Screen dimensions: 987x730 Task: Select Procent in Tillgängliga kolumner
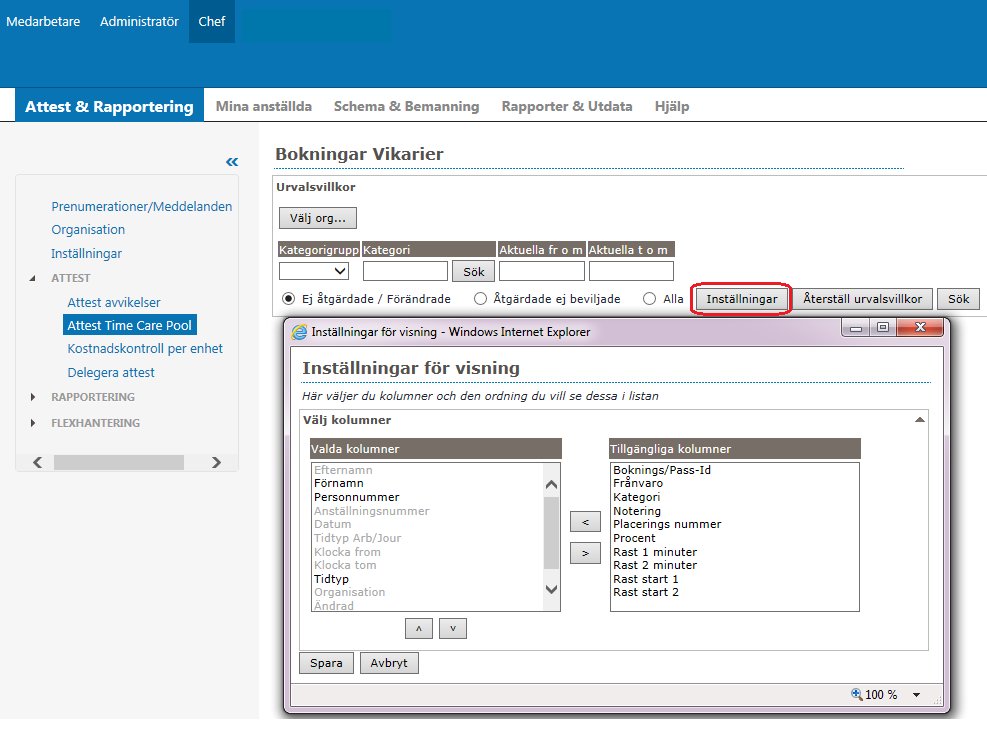click(634, 538)
